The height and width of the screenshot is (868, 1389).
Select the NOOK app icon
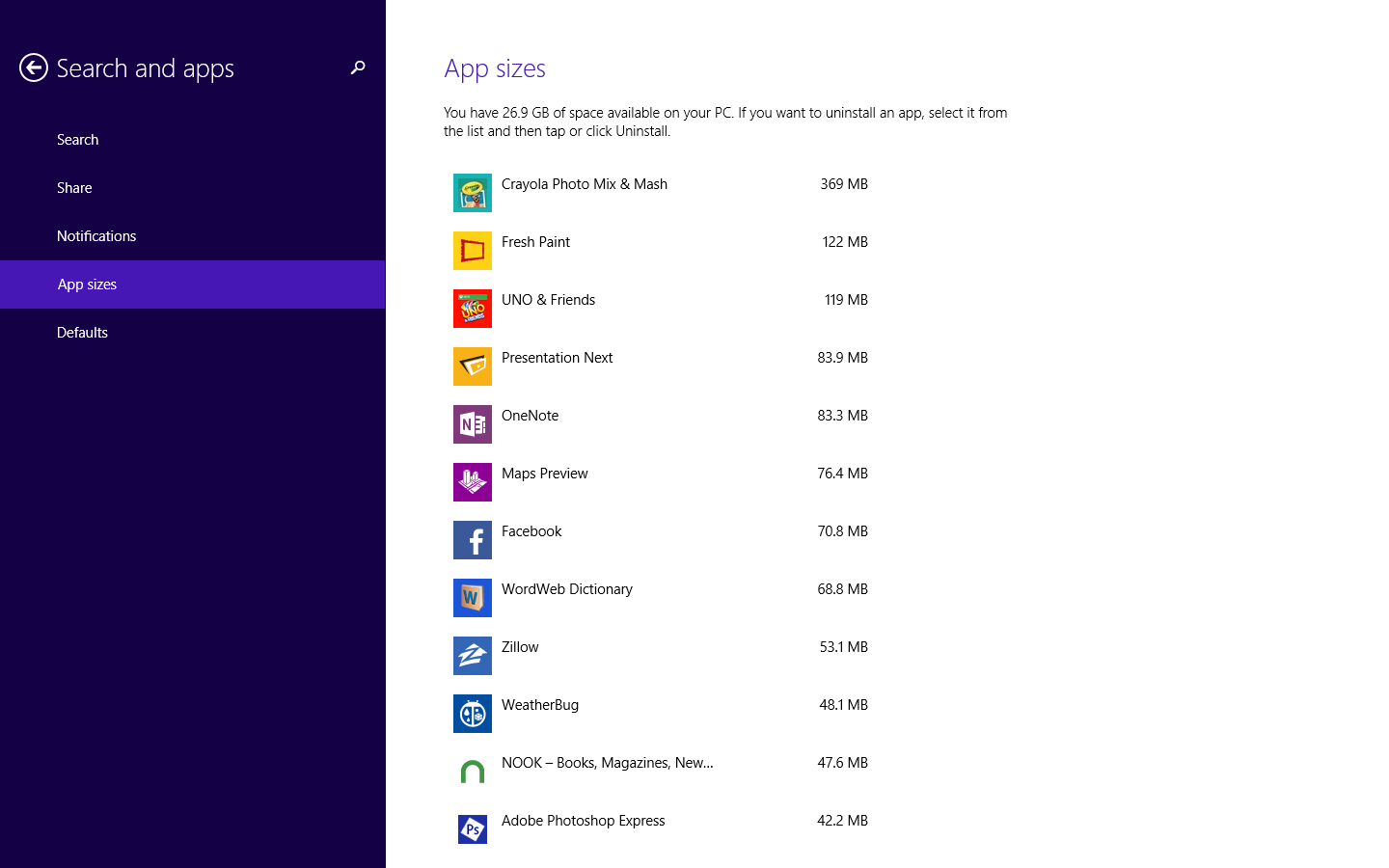point(473,772)
